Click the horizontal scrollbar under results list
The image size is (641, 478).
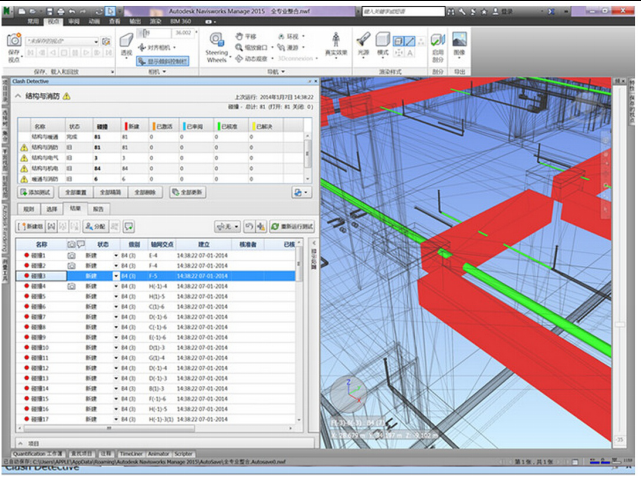point(108,429)
